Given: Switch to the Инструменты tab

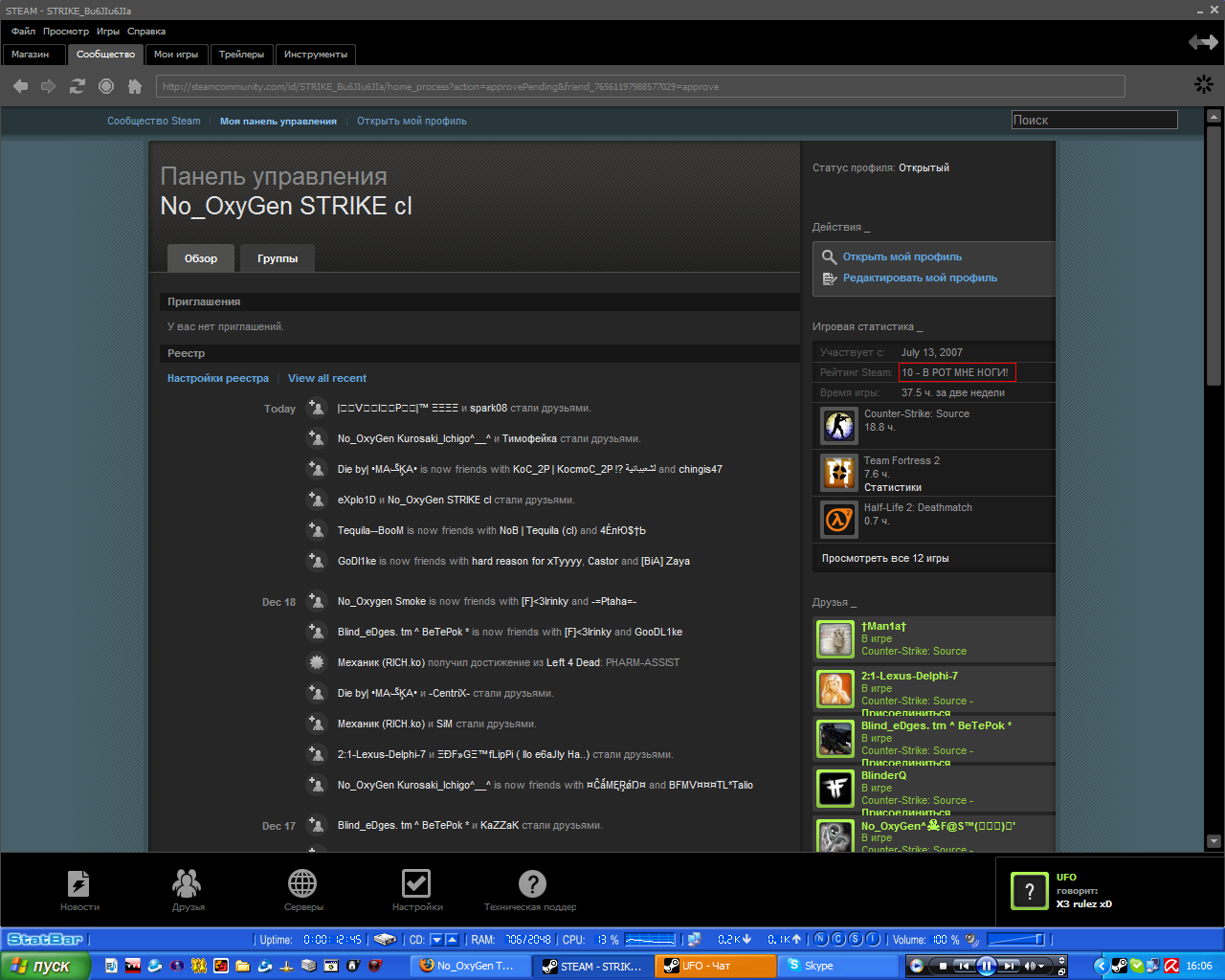Looking at the screenshot, I should 316,55.
